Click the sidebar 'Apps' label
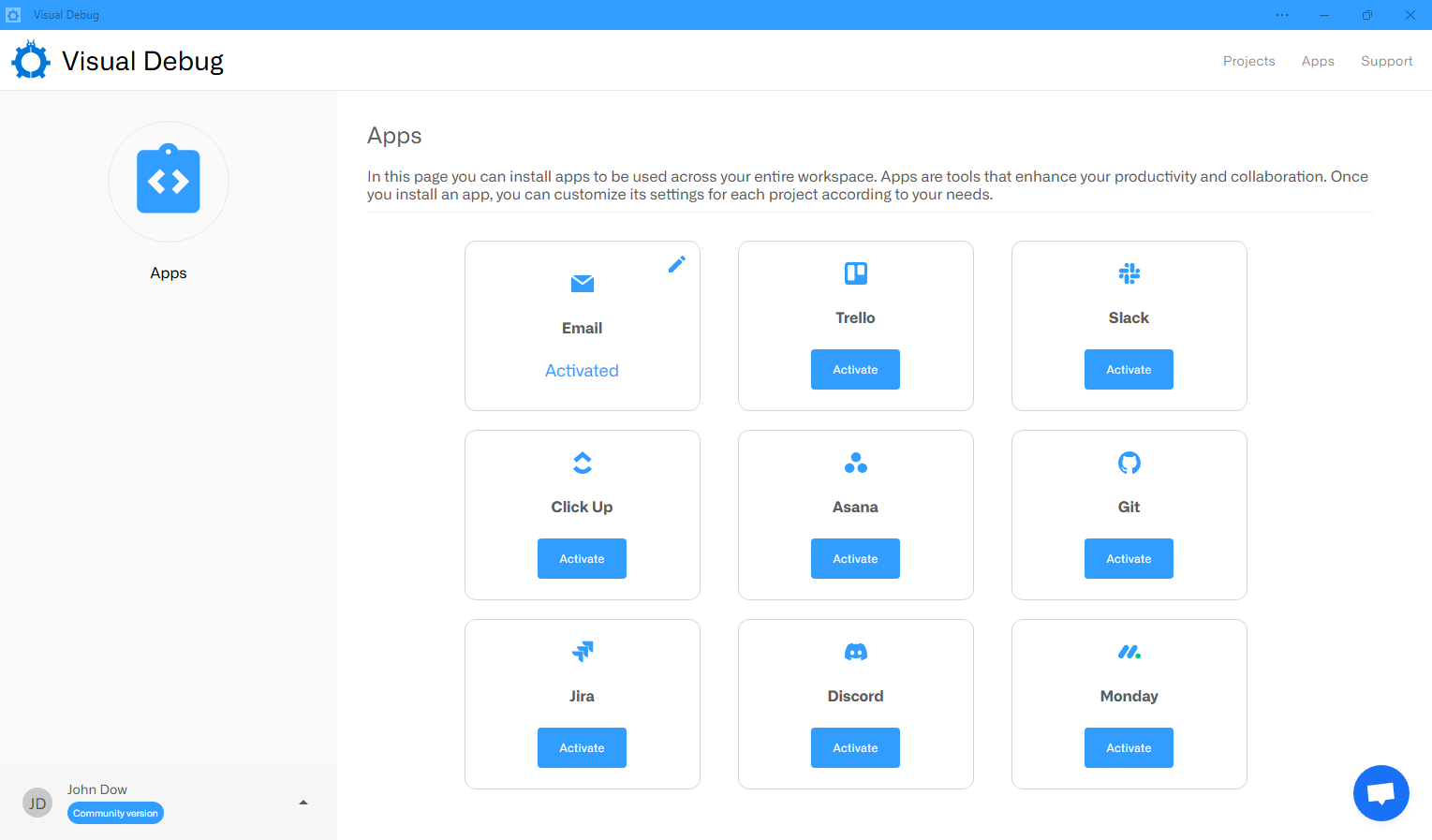The width and height of the screenshot is (1432, 840). coord(169,273)
